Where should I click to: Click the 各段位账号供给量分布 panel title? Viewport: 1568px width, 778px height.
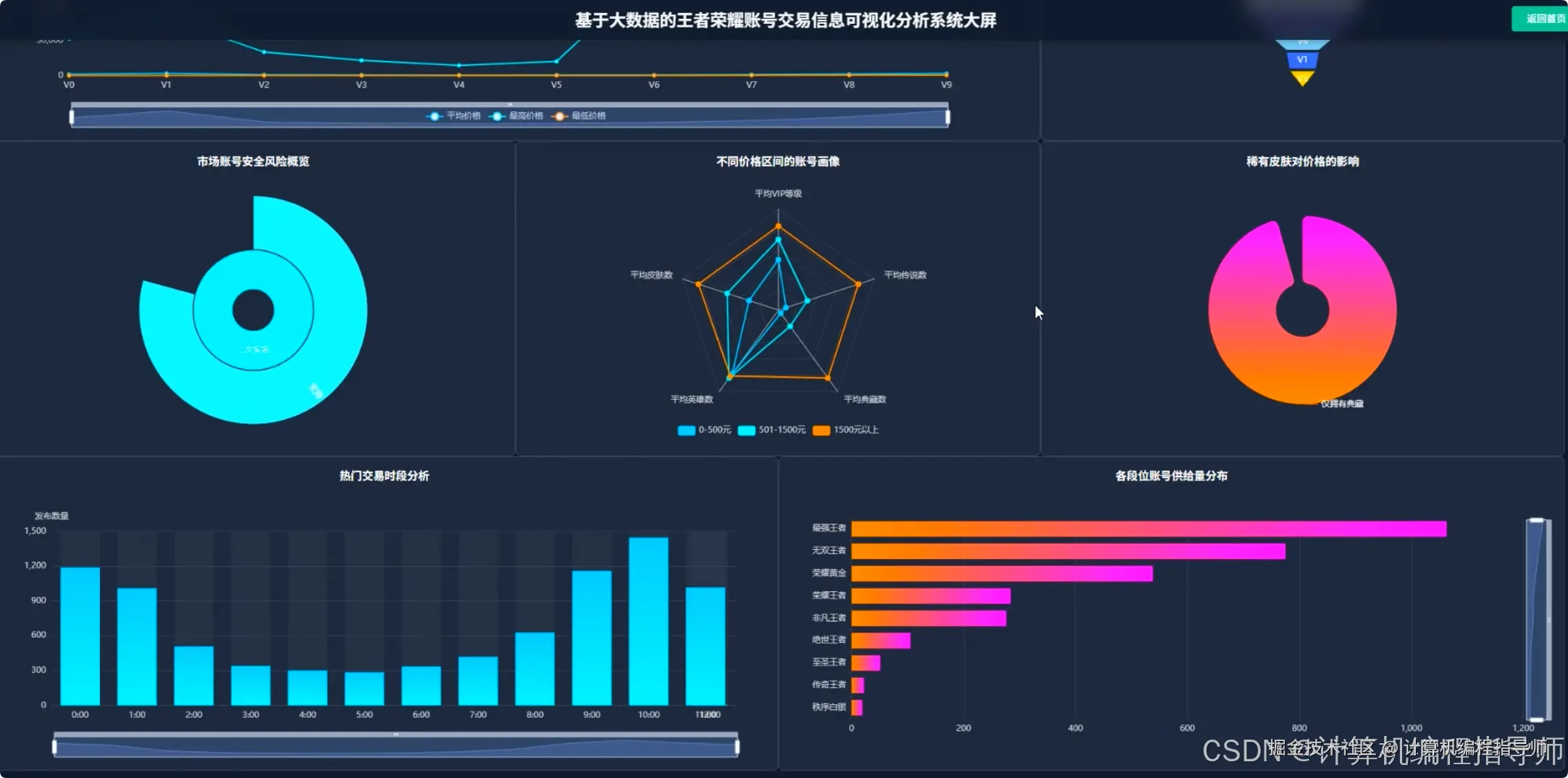pos(1171,476)
